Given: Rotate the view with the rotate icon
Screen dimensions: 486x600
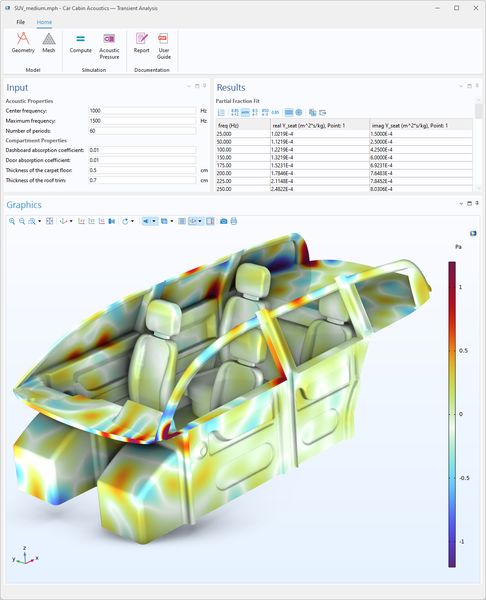Looking at the screenshot, I should pyautogui.click(x=125, y=221).
